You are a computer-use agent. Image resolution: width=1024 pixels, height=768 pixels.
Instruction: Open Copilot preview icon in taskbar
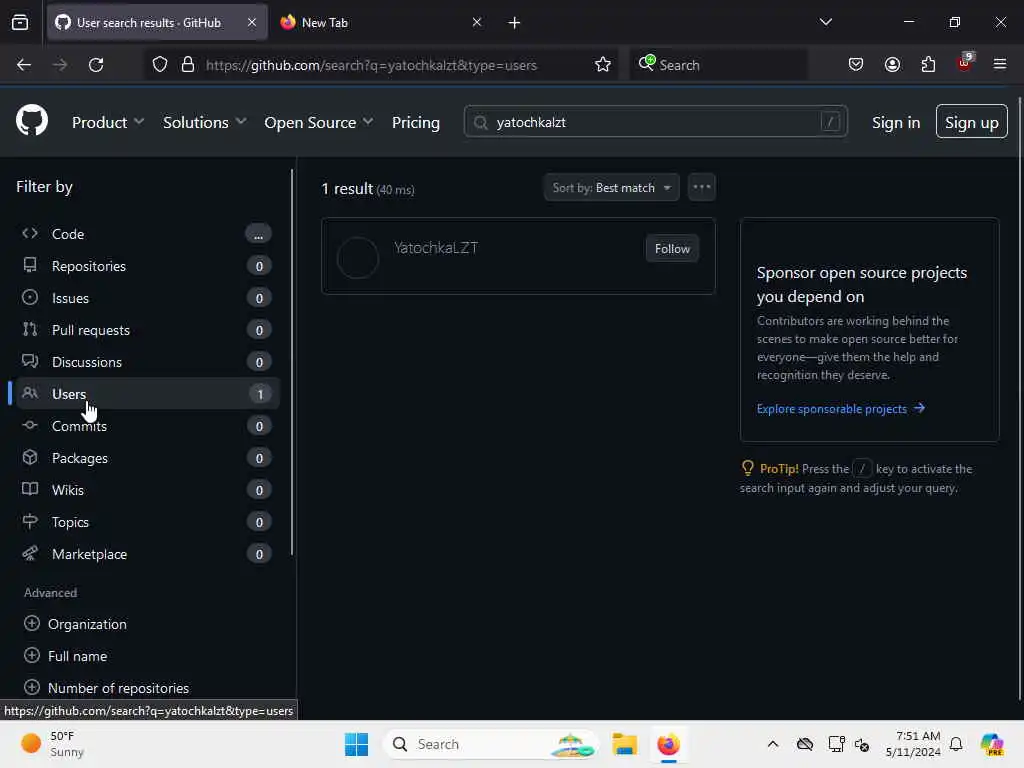click(x=991, y=744)
